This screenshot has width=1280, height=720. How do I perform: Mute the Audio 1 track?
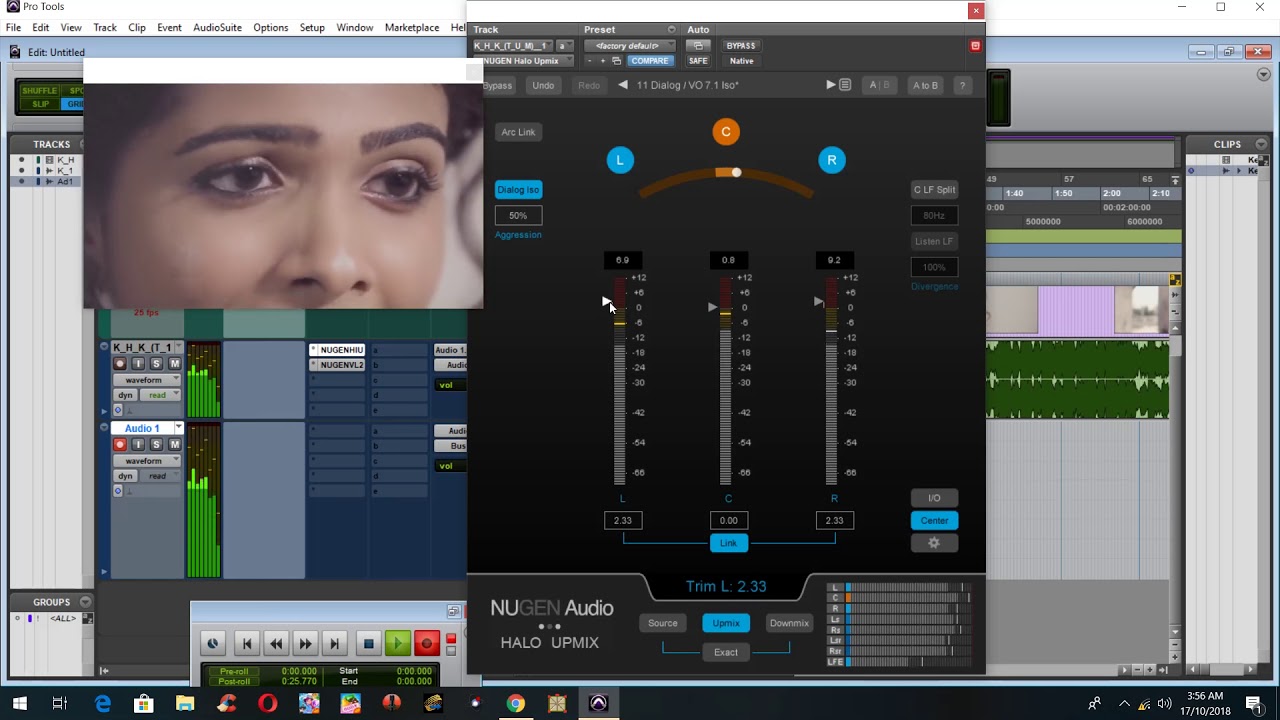click(175, 445)
